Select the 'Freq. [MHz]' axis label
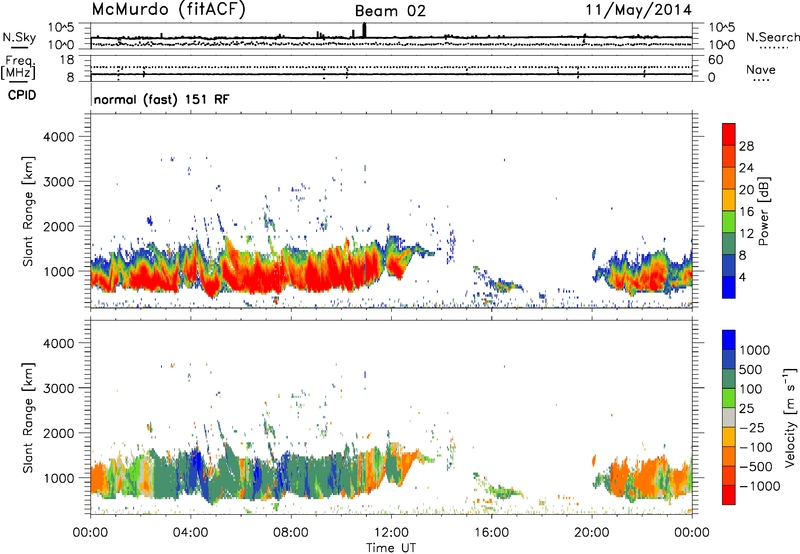 click(18, 68)
